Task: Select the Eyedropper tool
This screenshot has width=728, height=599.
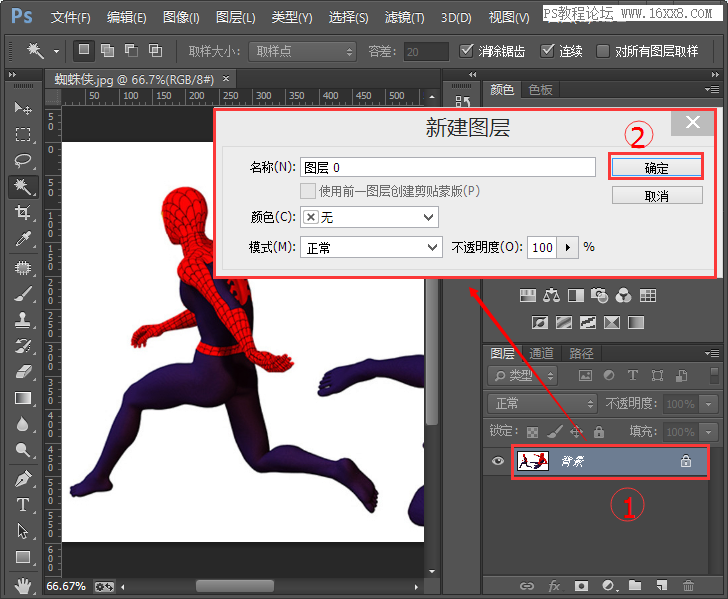Action: pos(22,239)
